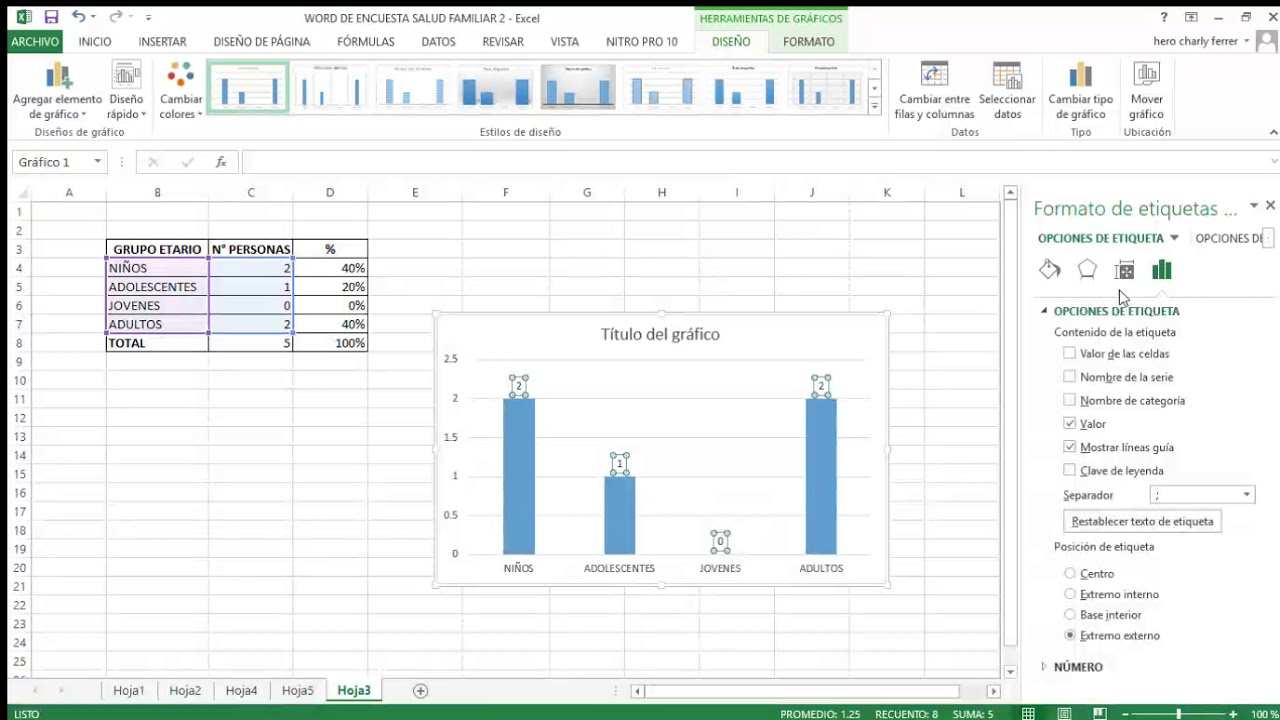Click Cambiar entre filas y columnas

pos(934,91)
